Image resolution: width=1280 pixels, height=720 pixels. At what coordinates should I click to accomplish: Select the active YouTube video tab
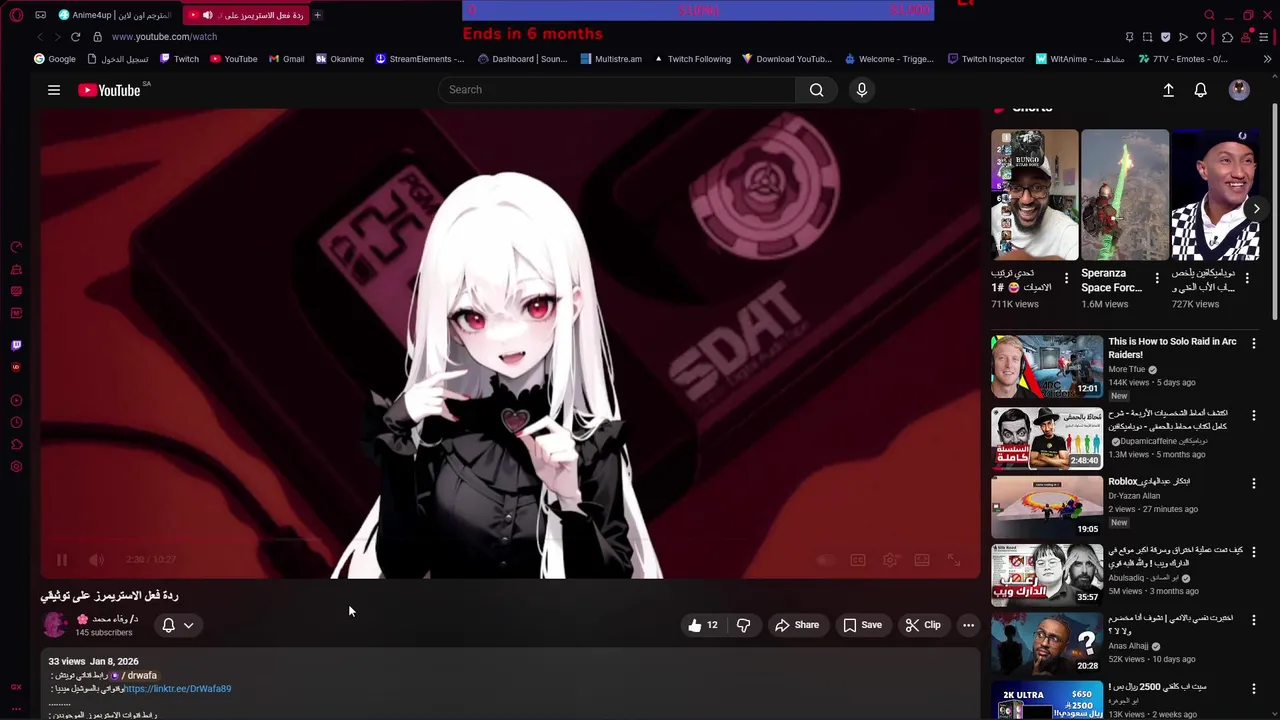[x=246, y=15]
